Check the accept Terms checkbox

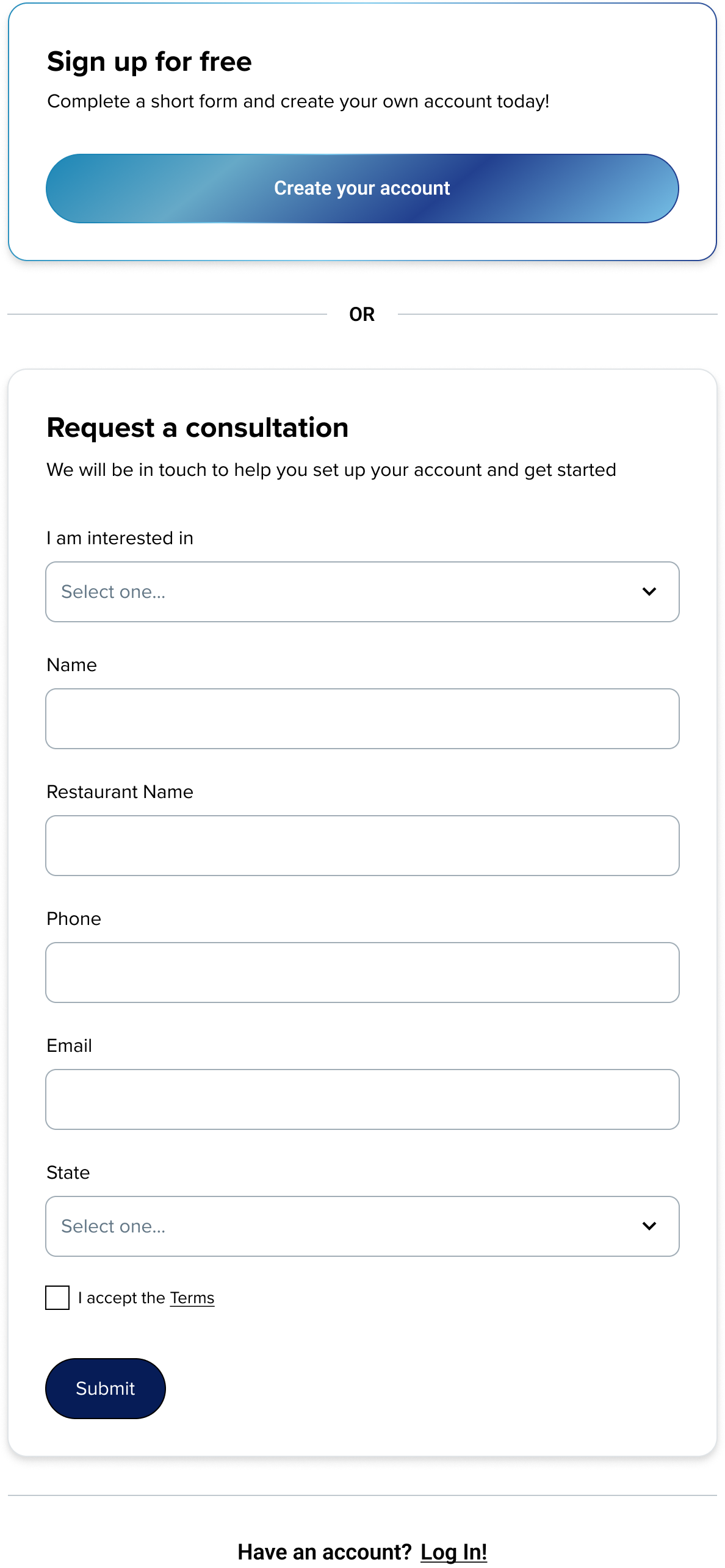point(57,1298)
